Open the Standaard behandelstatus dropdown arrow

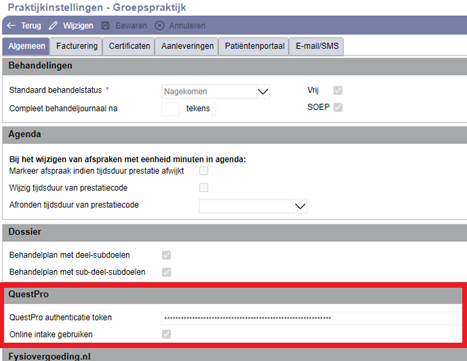point(263,92)
